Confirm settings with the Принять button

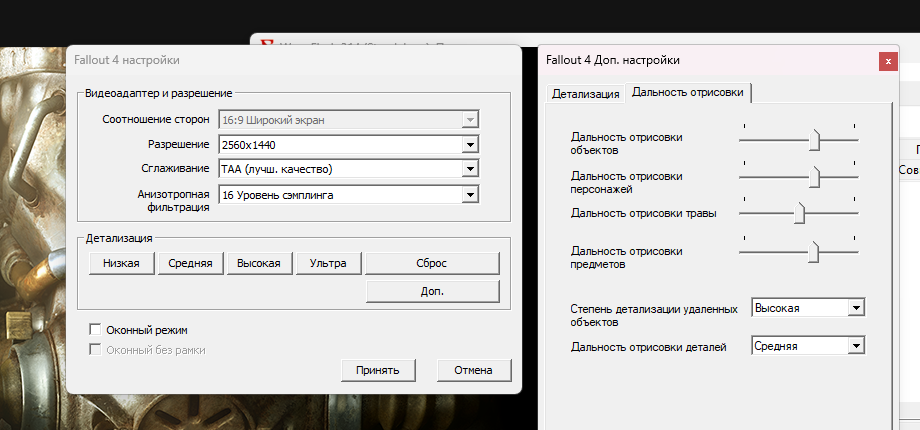click(378, 370)
